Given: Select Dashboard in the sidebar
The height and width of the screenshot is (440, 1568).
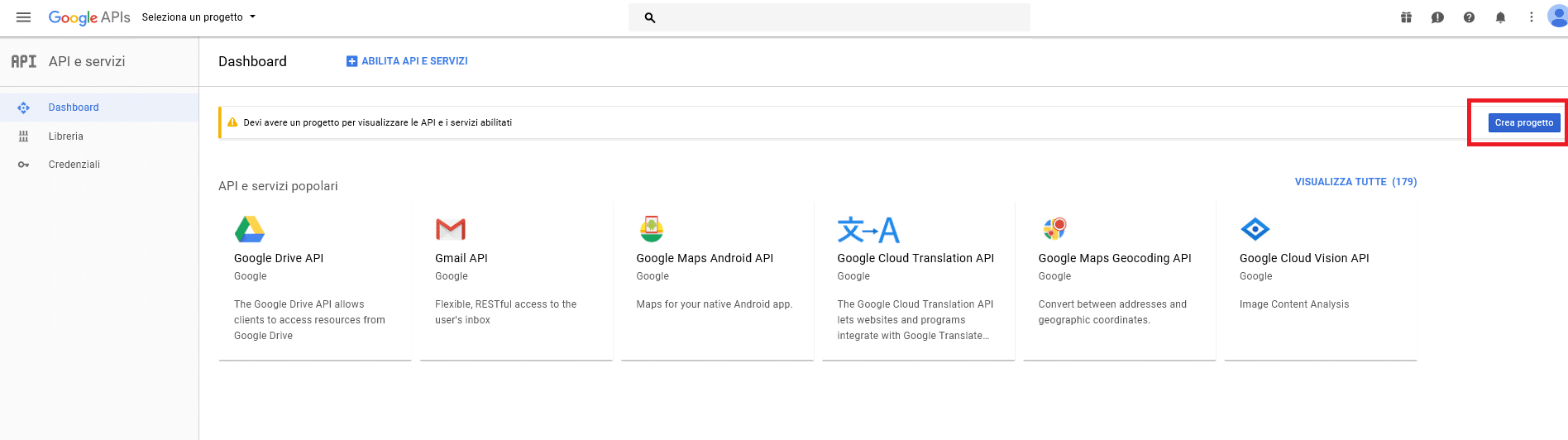Looking at the screenshot, I should pos(99,108).
